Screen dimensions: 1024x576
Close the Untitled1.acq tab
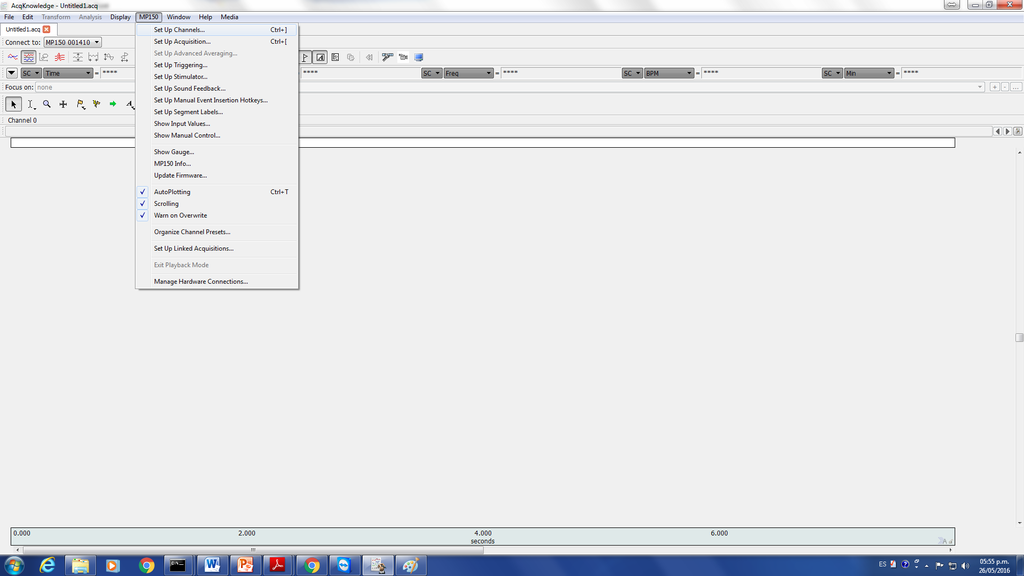tap(46, 29)
